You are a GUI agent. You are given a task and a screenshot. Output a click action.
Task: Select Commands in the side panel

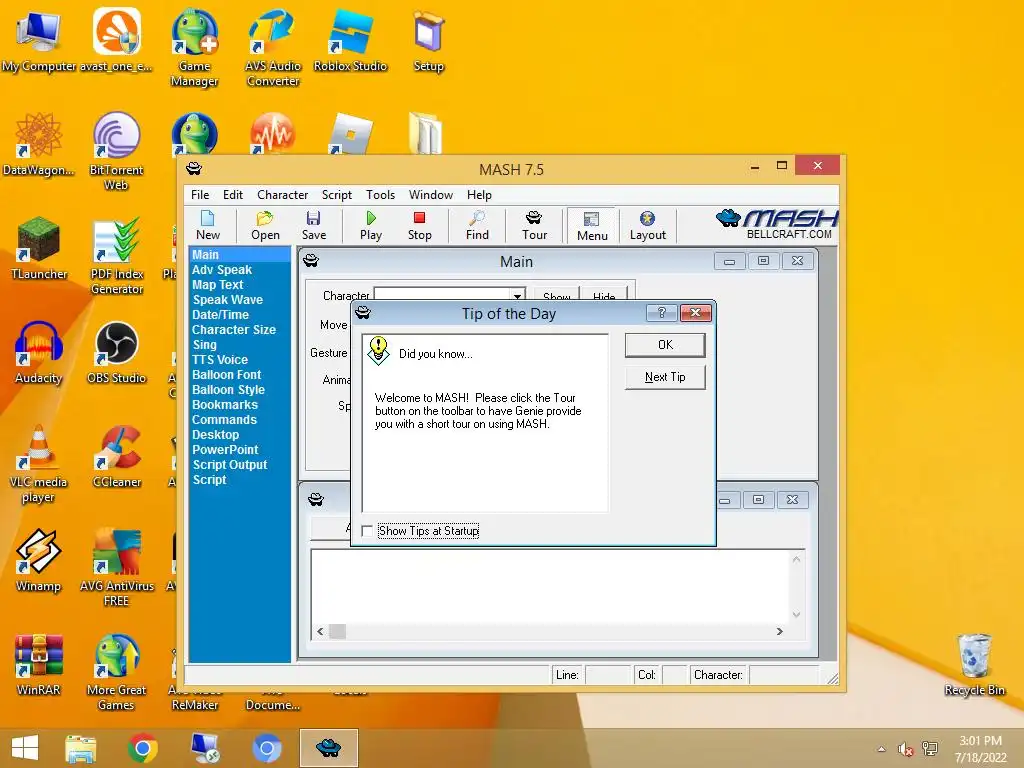[224, 420]
